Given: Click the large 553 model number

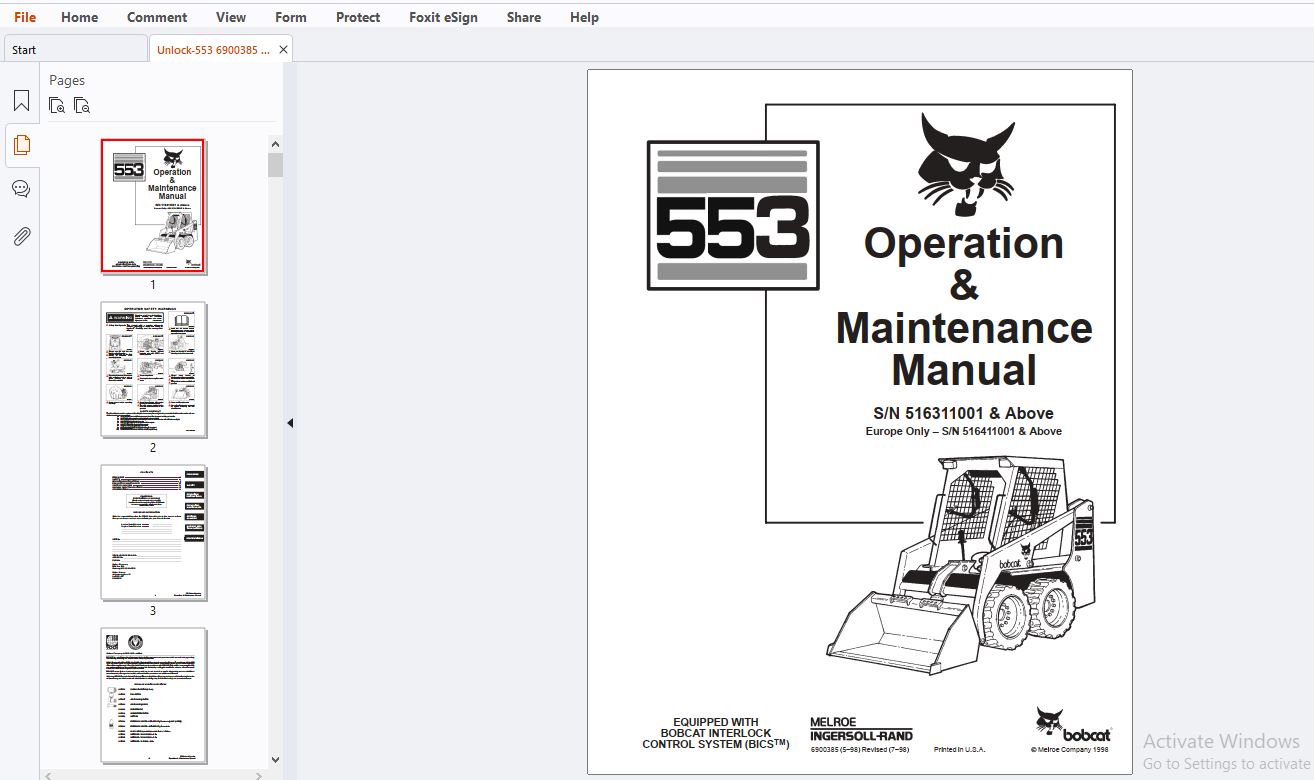Looking at the screenshot, I should click(x=732, y=227).
